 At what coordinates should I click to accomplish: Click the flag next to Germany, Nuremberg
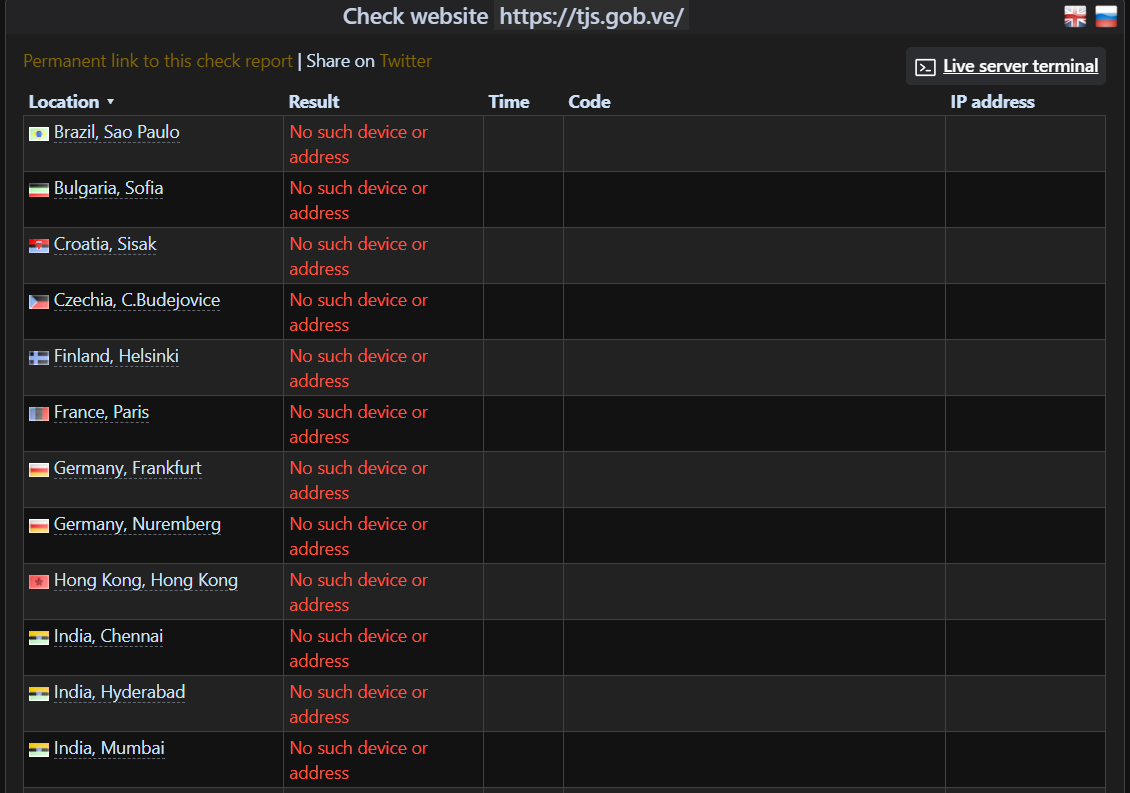point(39,526)
